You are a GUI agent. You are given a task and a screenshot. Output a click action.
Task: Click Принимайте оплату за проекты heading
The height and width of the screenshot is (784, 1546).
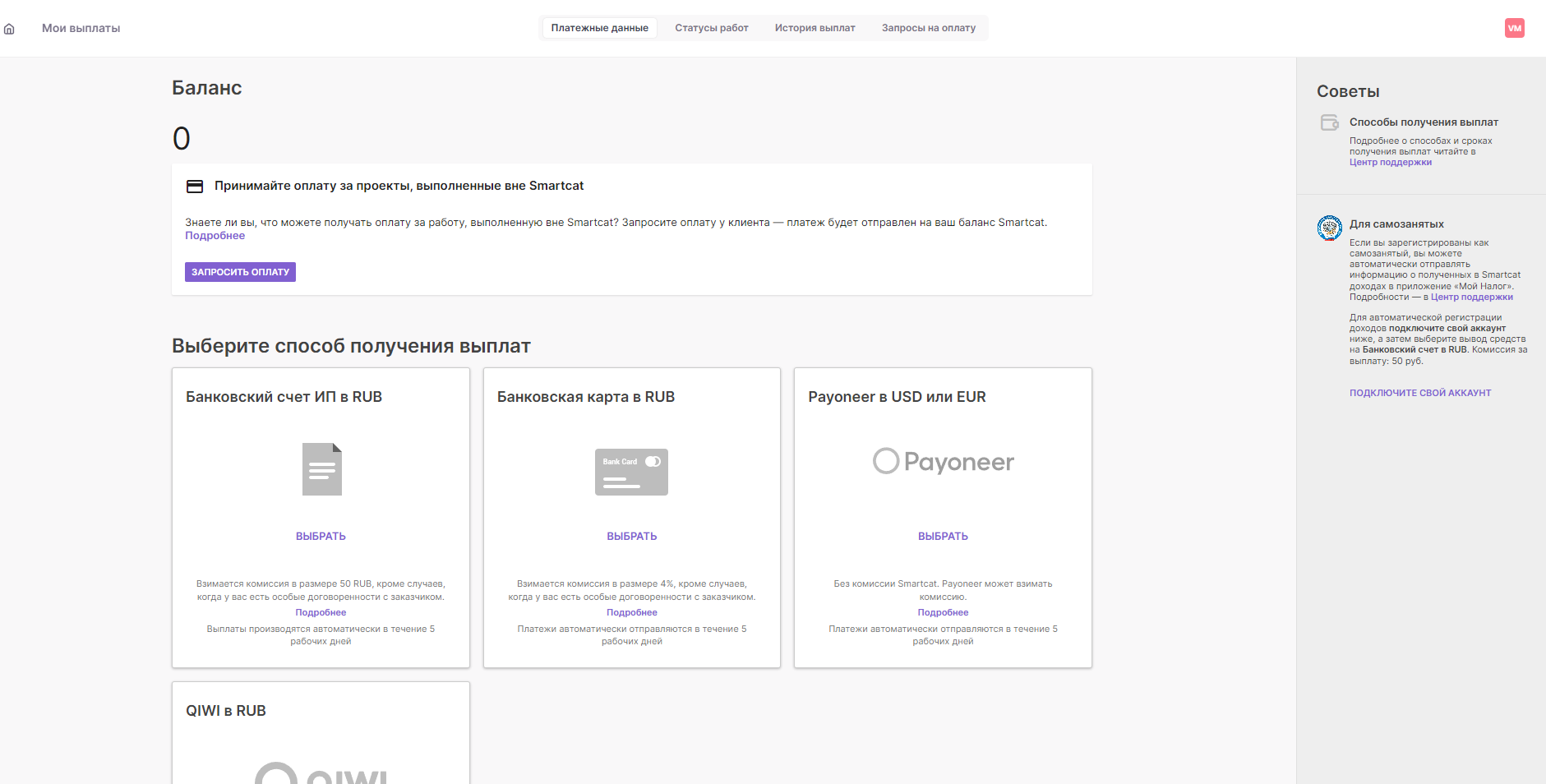pos(399,186)
